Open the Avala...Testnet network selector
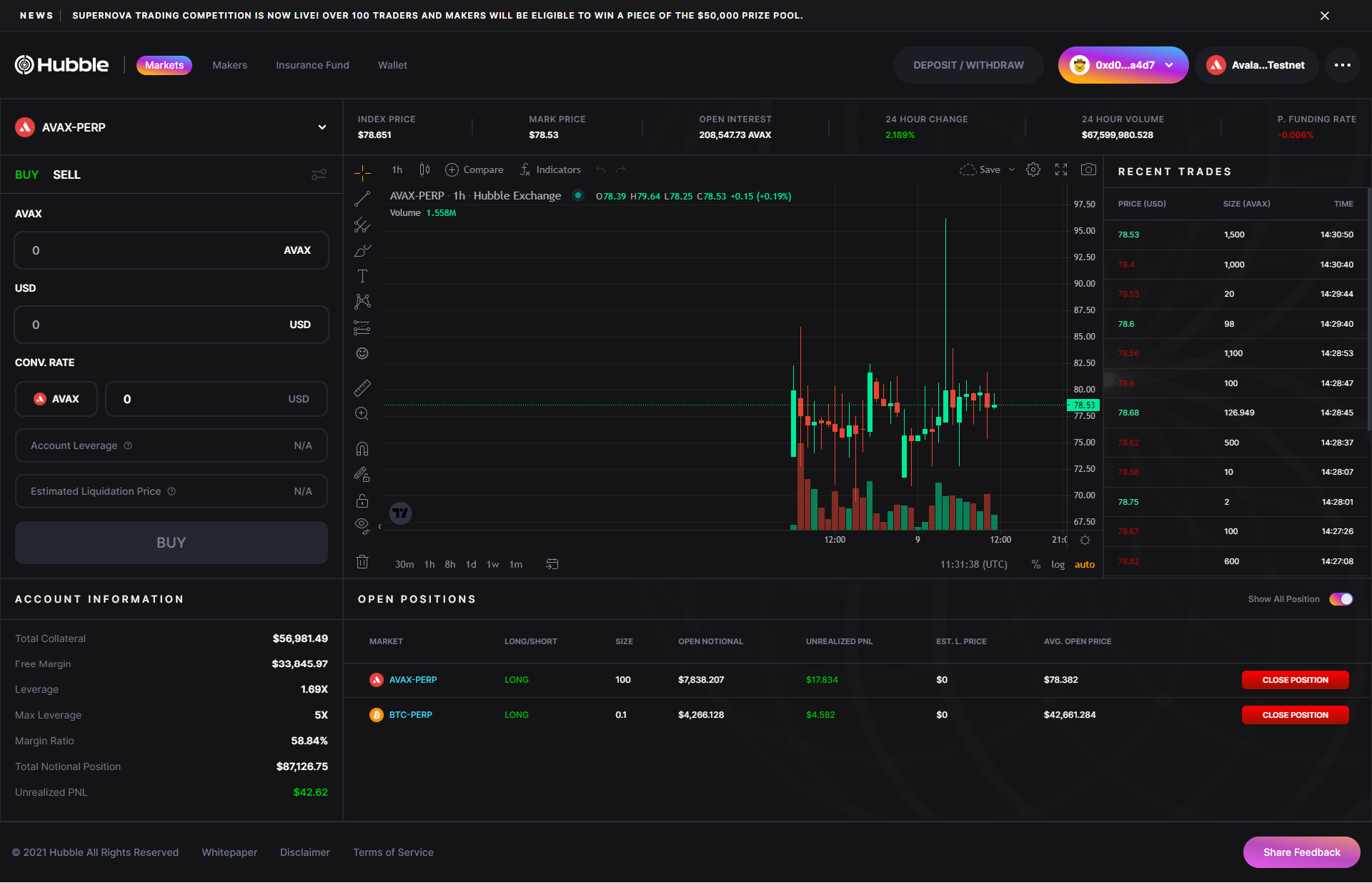Viewport: 1372px width, 883px height. tap(1257, 65)
